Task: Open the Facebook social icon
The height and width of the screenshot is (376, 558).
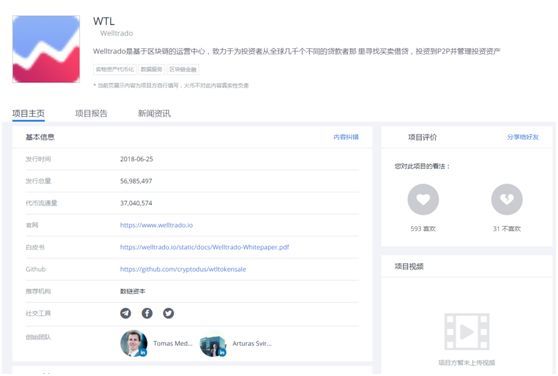Action: pos(147,313)
